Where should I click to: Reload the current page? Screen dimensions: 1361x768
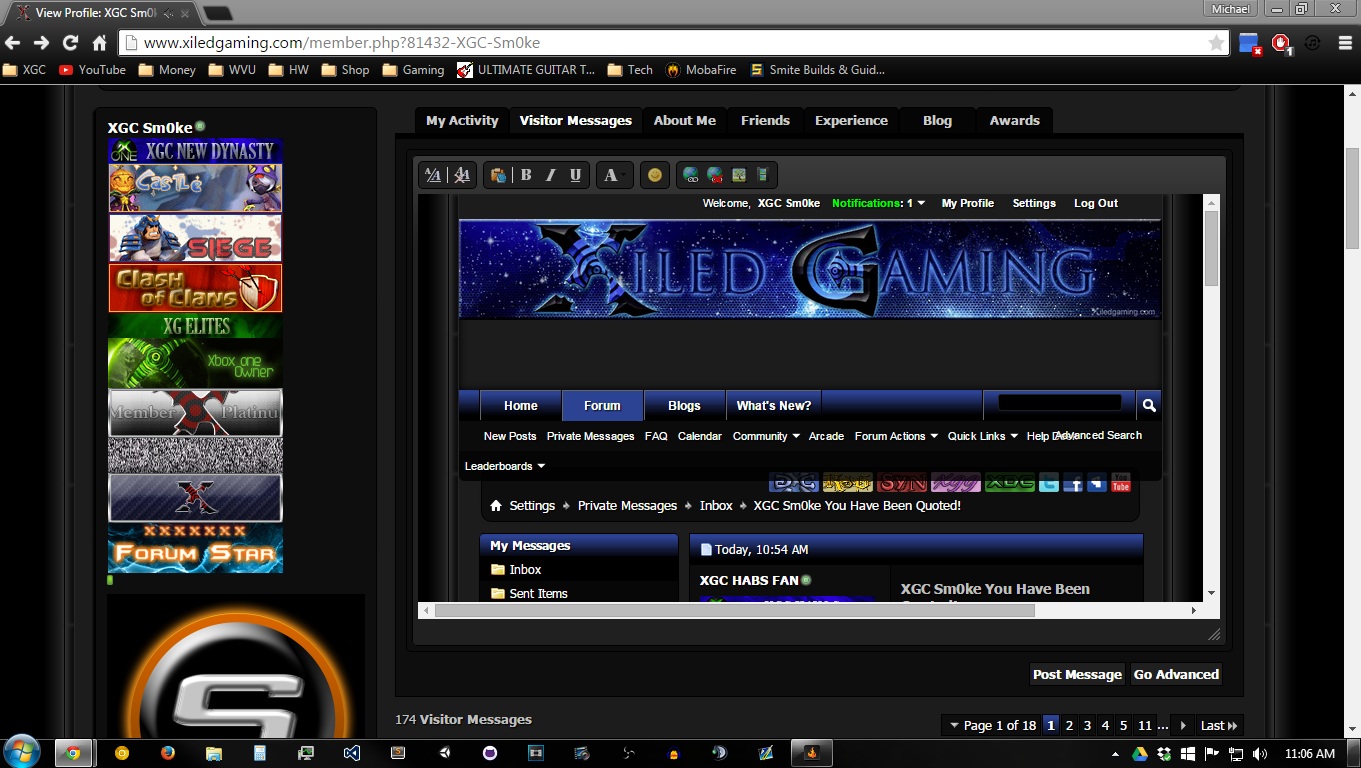pos(70,43)
